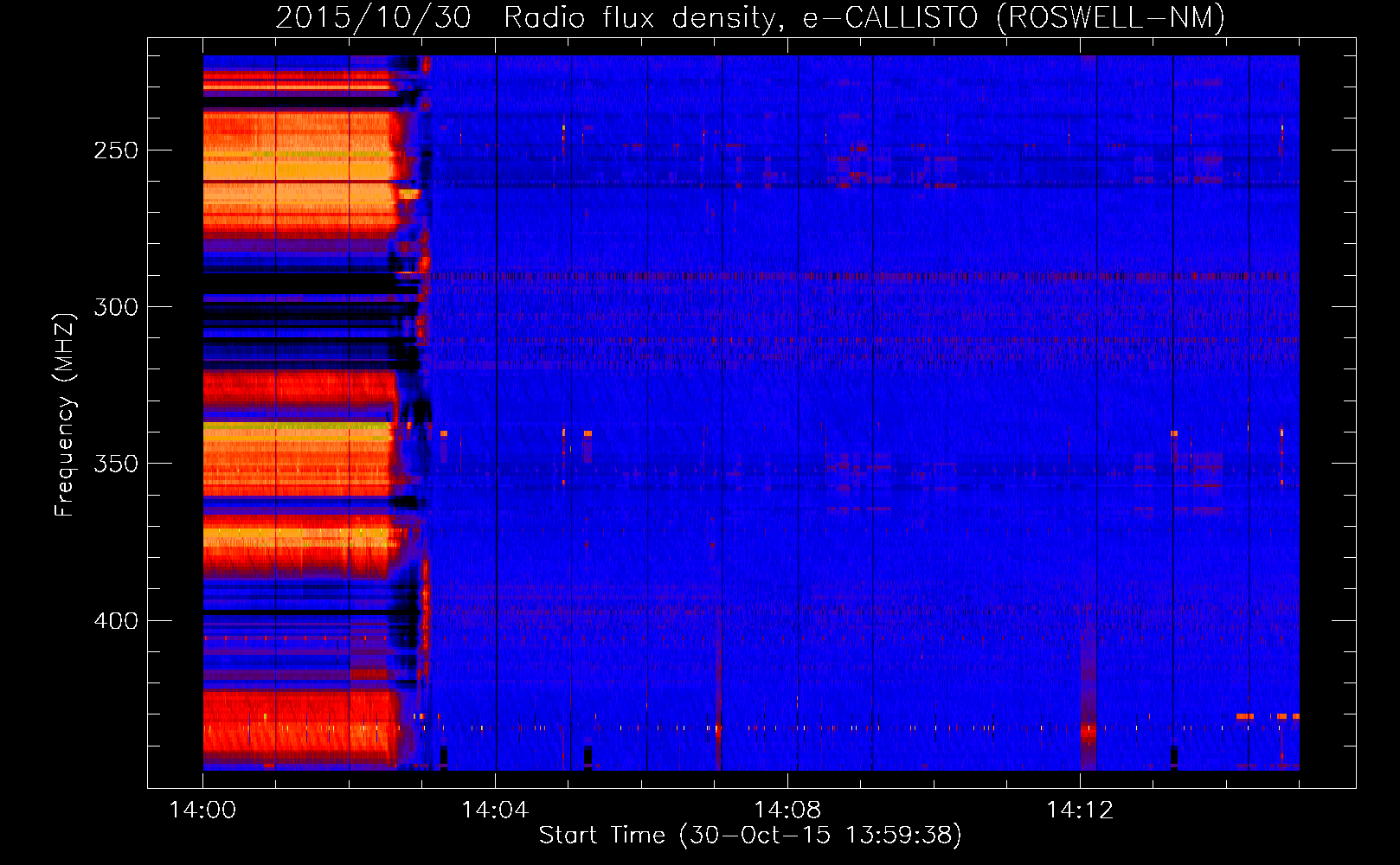Screen dimensions: 1400x865
Task: Click the plot title e-CALLISTO (ROSWELL-NM)
Action: pos(1014,17)
